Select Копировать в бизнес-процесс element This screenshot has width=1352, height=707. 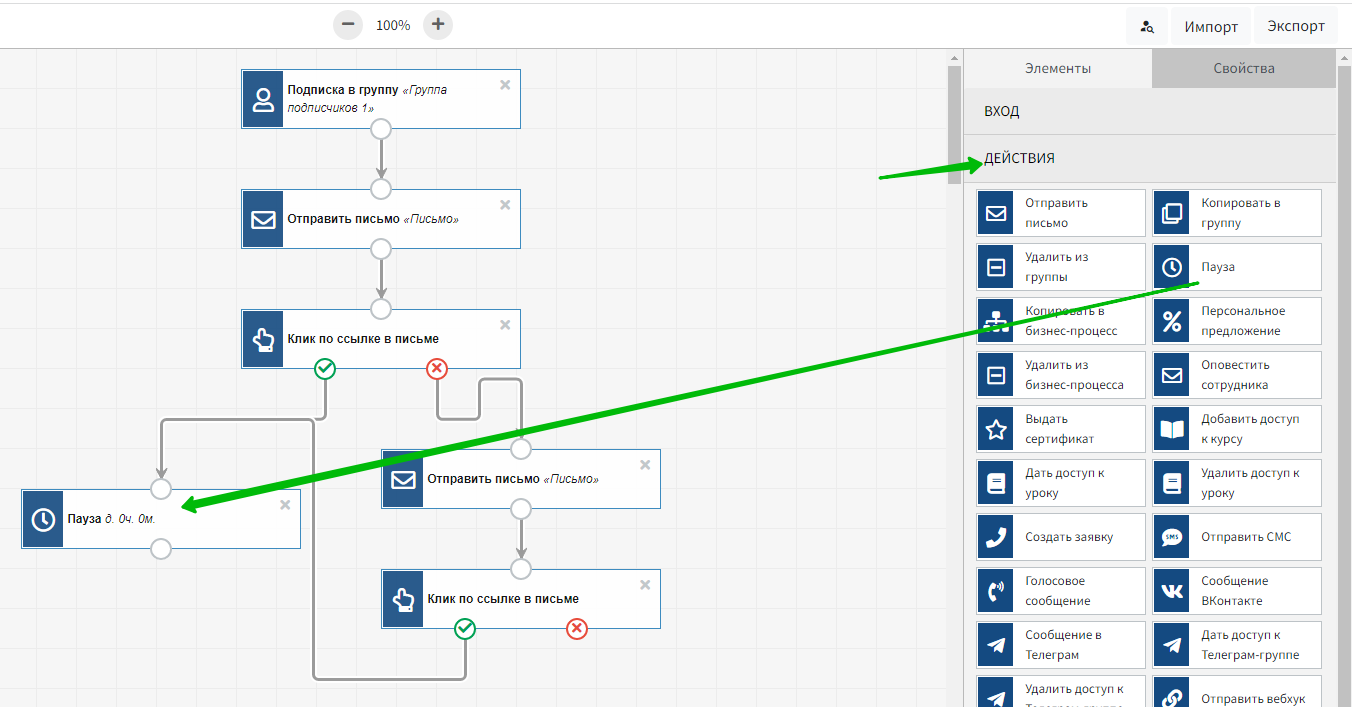tap(1061, 321)
